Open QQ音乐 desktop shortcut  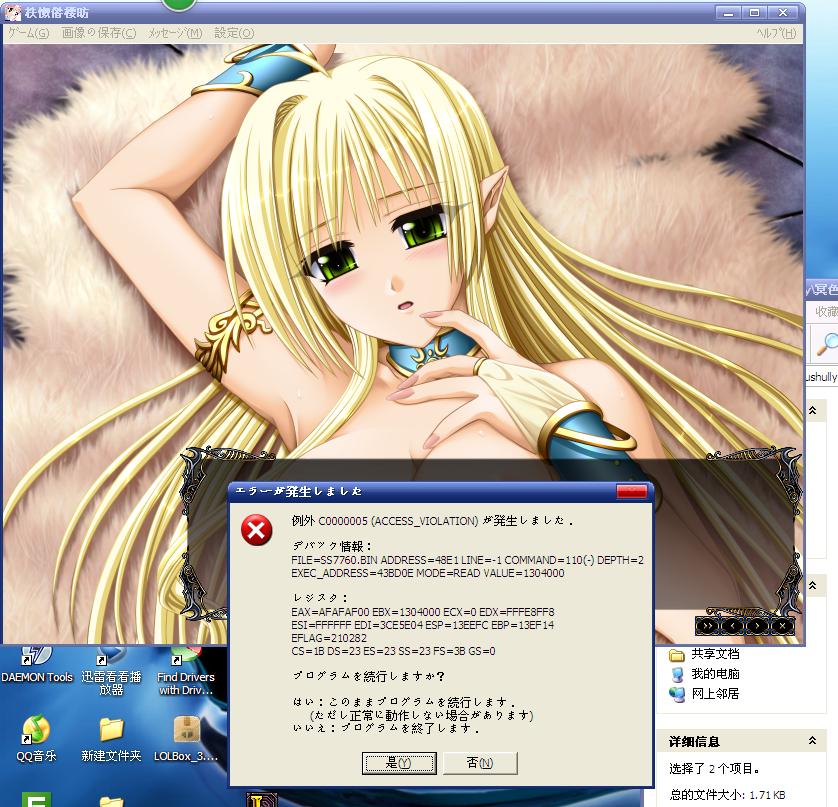36,739
